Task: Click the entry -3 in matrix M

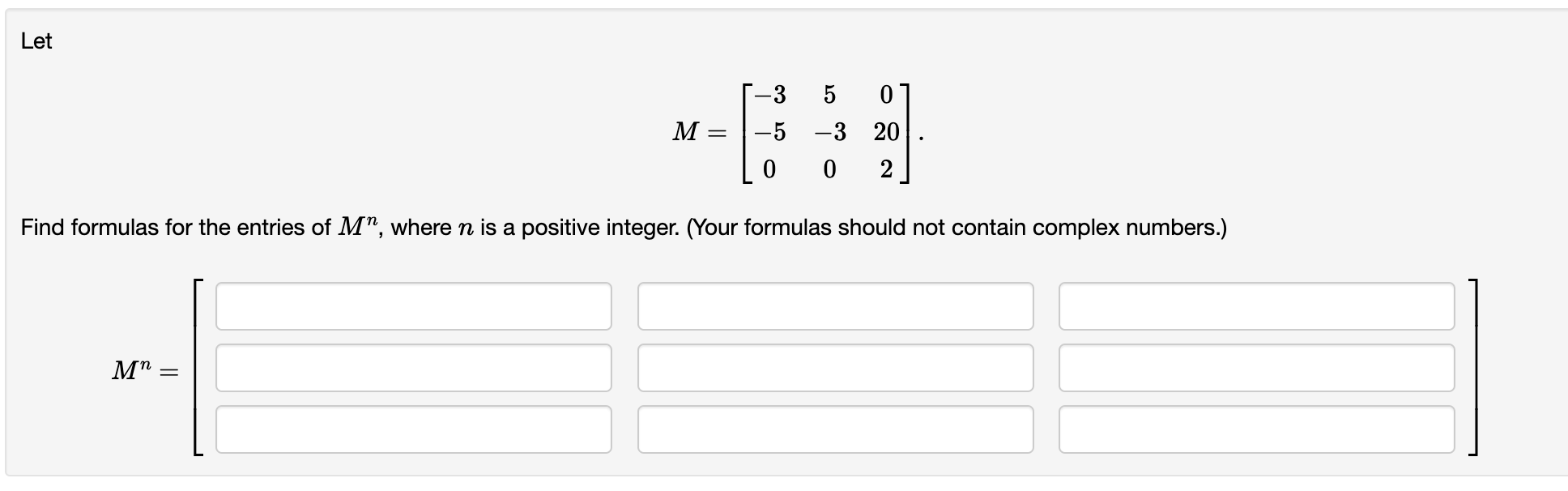Action: [x=769, y=96]
